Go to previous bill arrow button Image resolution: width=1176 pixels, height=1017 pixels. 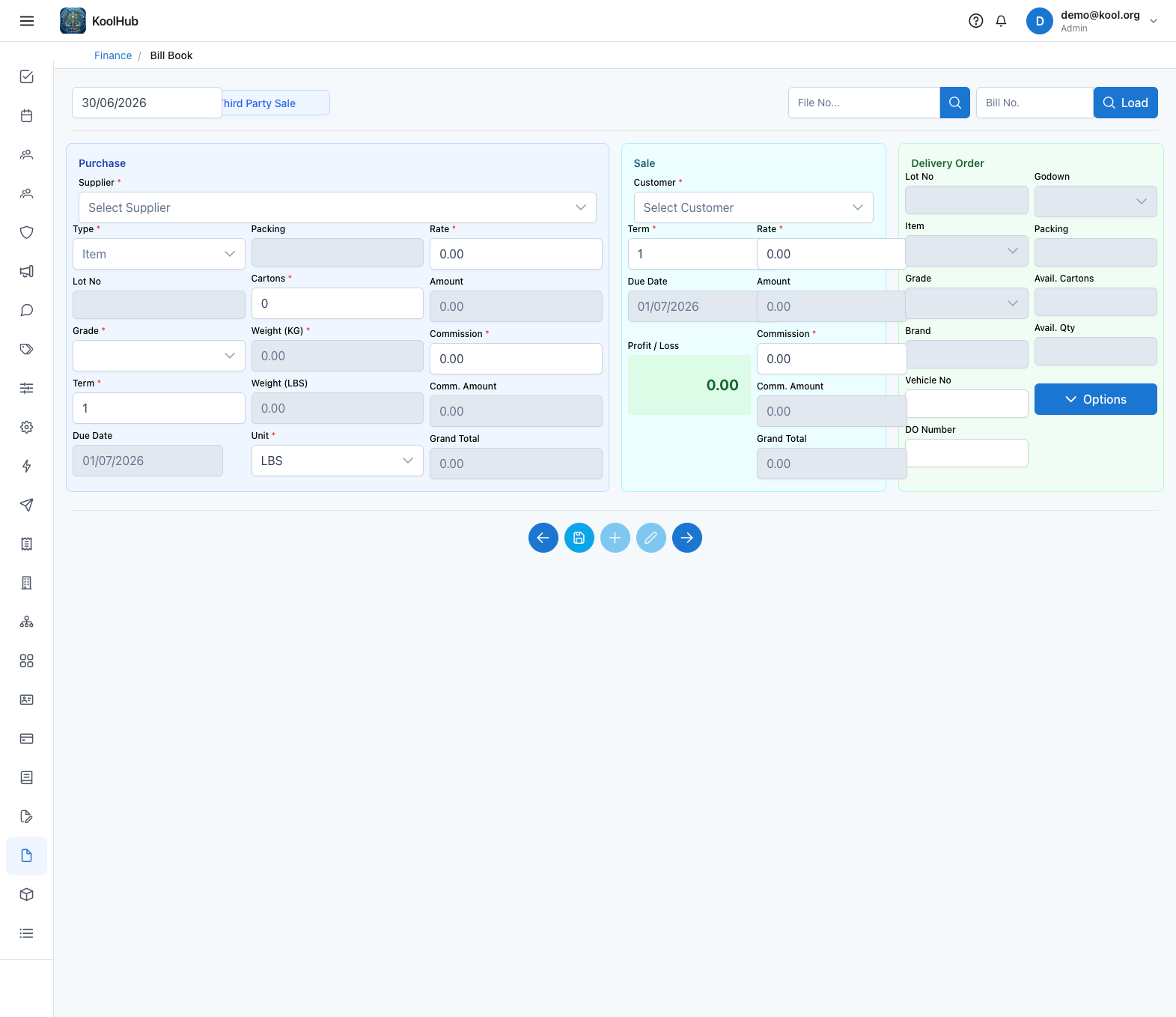pos(543,538)
